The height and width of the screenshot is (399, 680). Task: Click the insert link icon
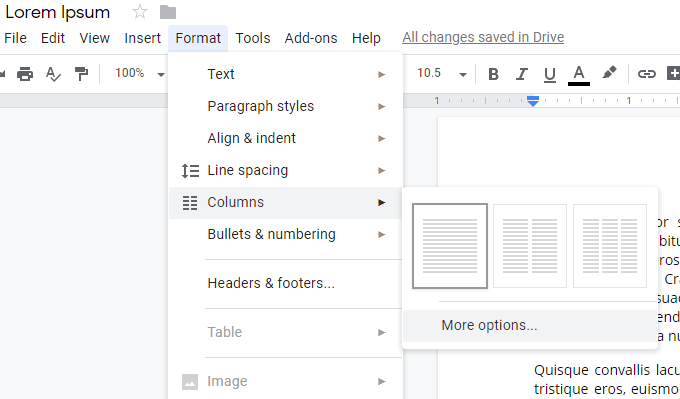pyautogui.click(x=647, y=74)
